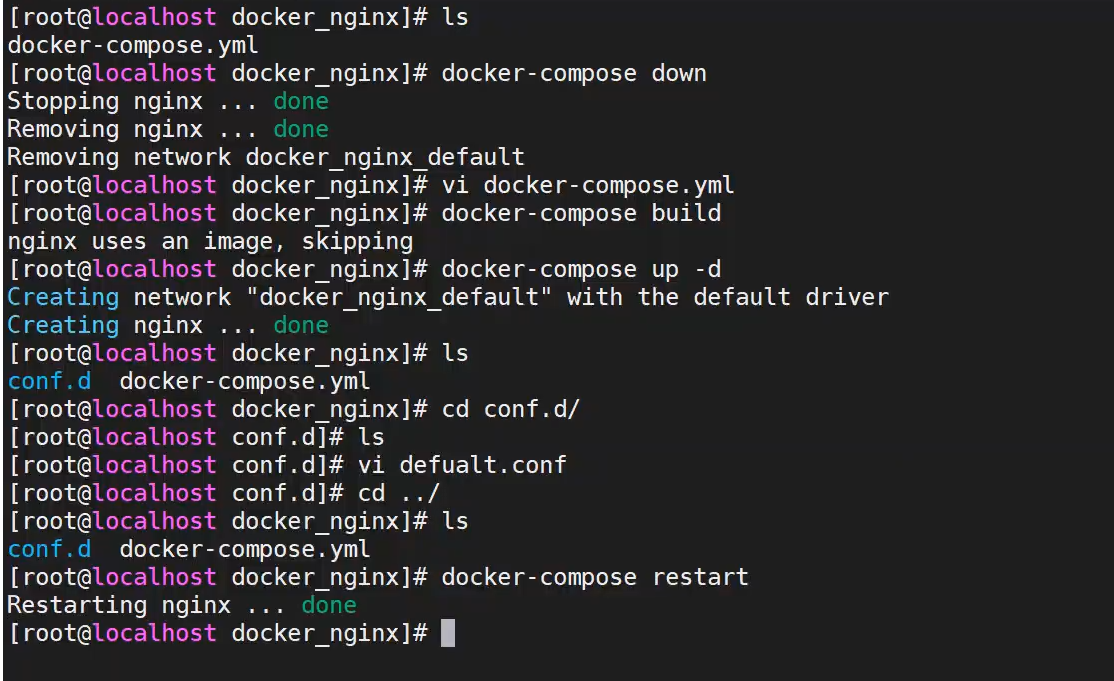The image size is (1114, 681).
Task: Click green 'done' on the Creating nginx line
Action: 301,325
